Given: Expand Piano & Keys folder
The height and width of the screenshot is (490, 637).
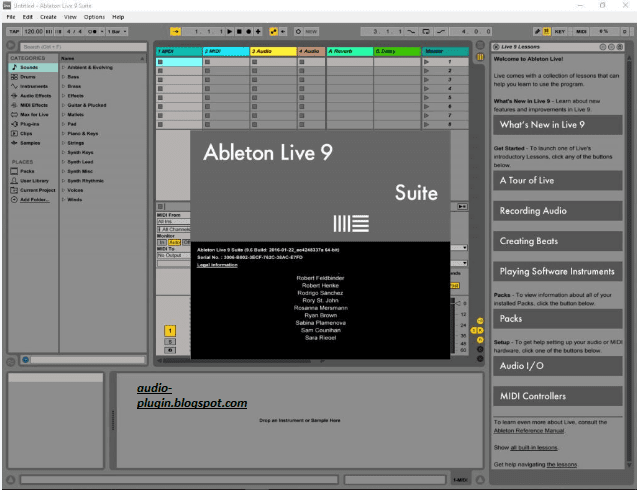Looking at the screenshot, I should point(64,133).
